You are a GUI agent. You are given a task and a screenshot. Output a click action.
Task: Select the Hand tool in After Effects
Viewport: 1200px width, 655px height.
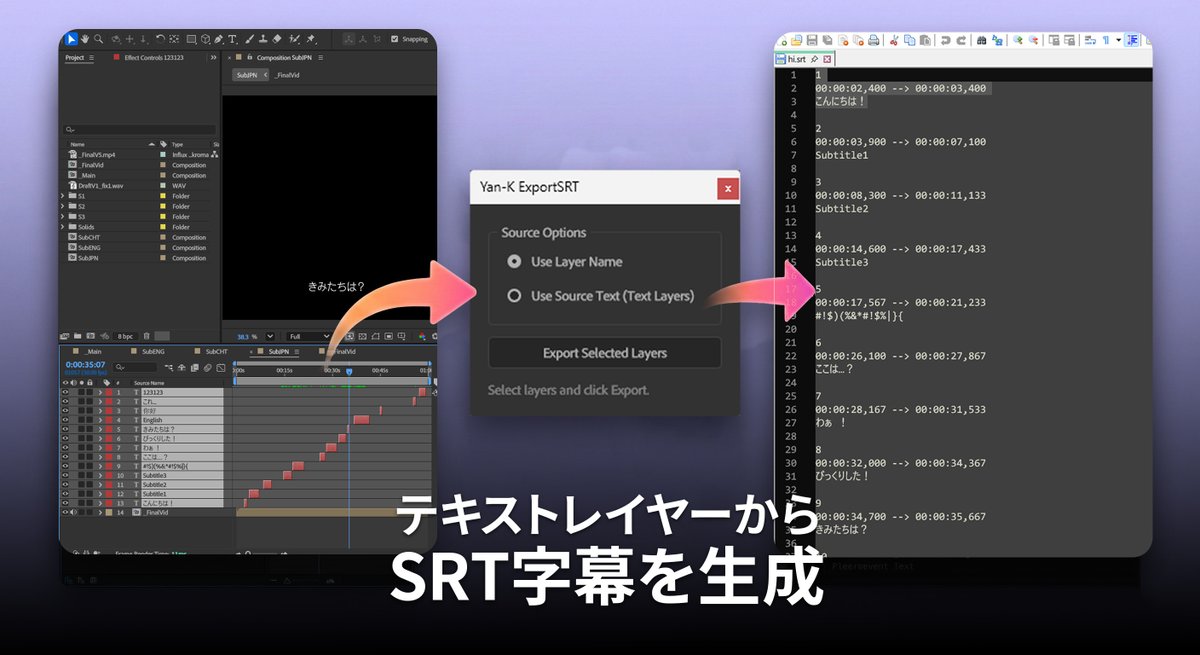tap(85, 39)
